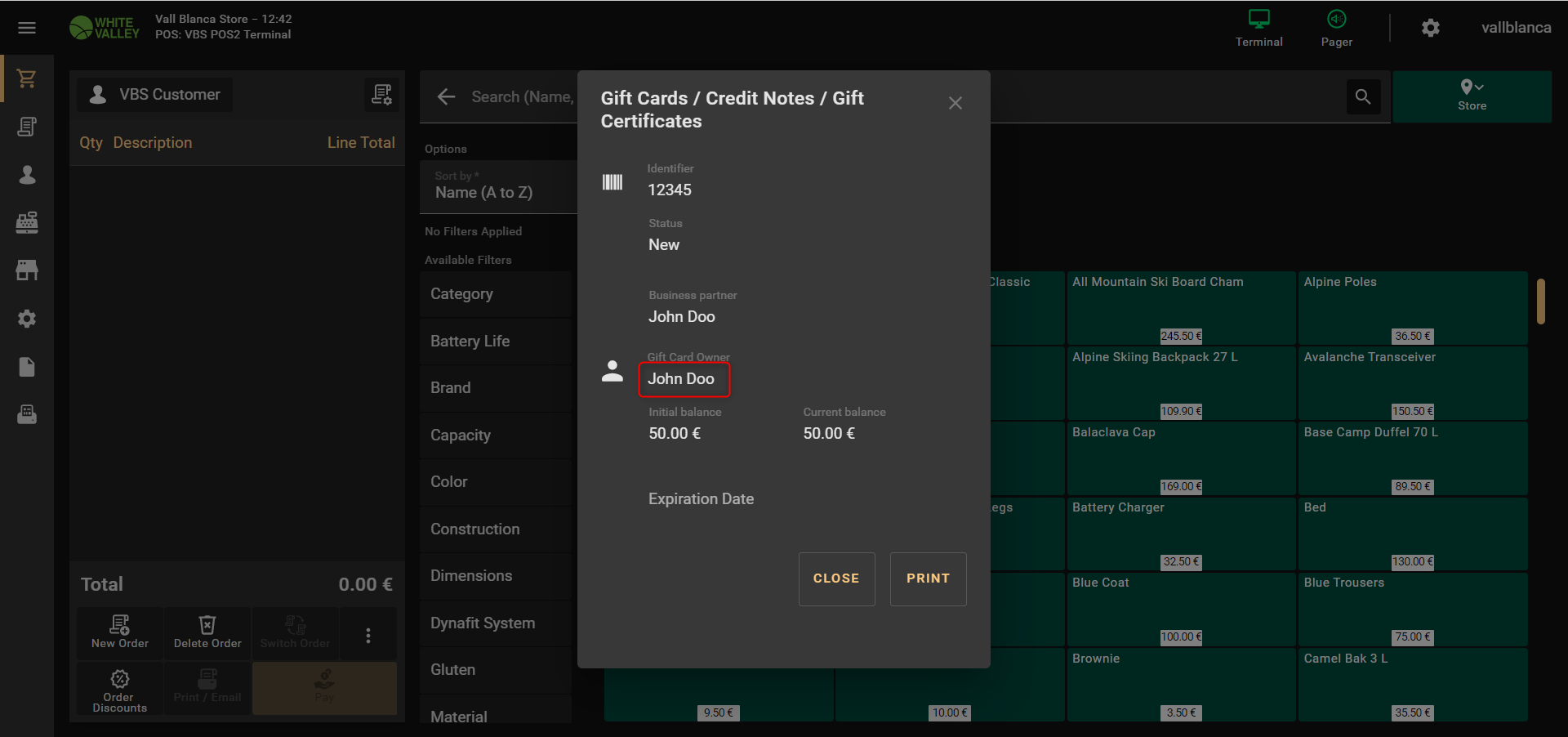This screenshot has height=737, width=1568.
Task: Select the Alpine Poles product tile
Action: coord(1412,307)
